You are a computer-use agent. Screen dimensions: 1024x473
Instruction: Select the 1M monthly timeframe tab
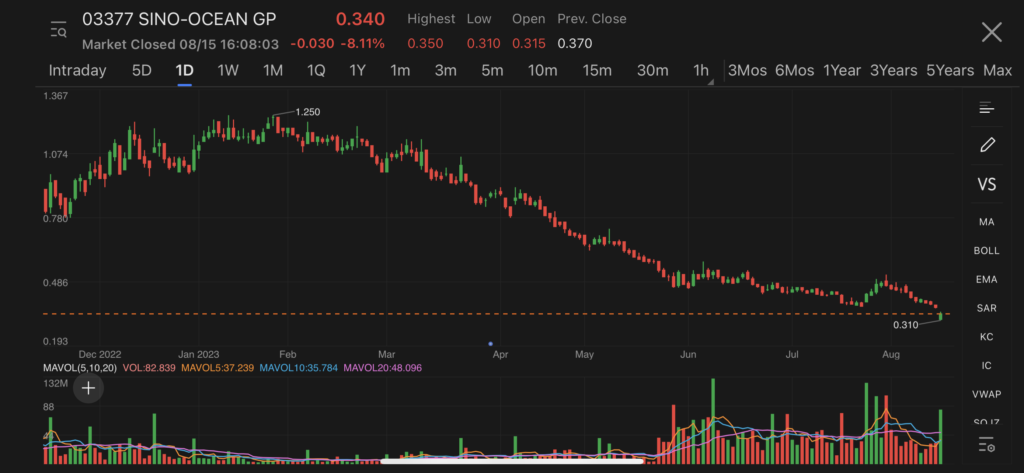[272, 71]
